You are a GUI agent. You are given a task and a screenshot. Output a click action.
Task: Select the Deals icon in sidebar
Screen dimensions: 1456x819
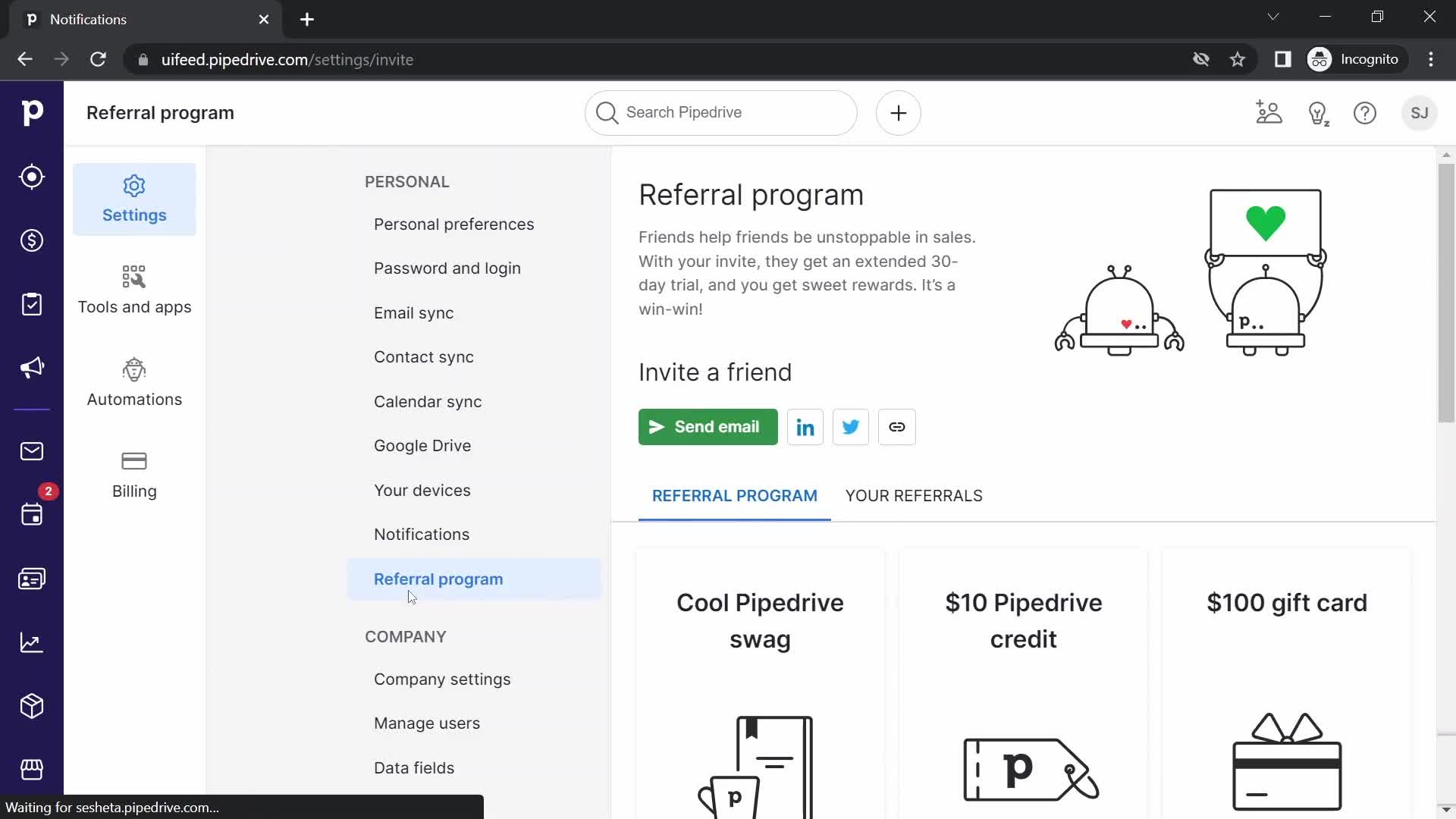[31, 240]
